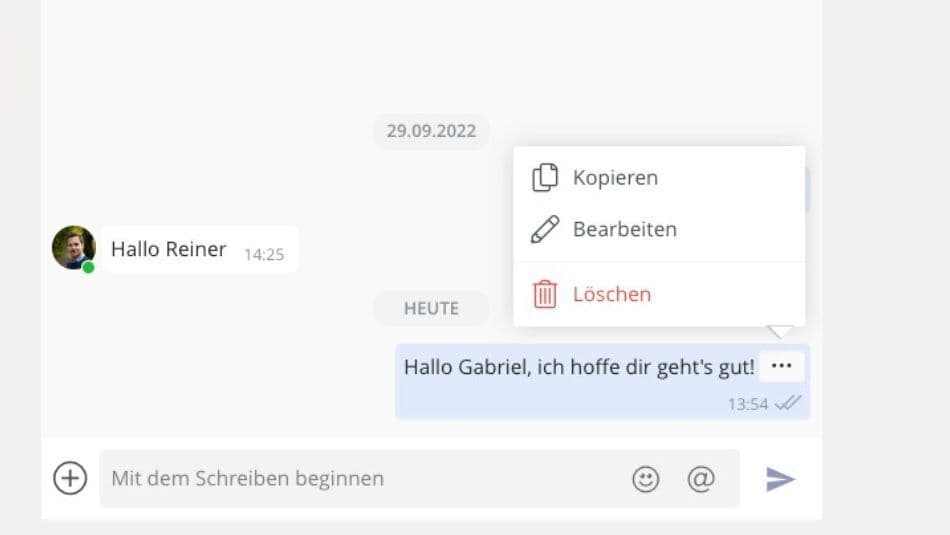Click the 29.09.2022 date separator
Image resolution: width=950 pixels, height=535 pixels.
click(431, 131)
